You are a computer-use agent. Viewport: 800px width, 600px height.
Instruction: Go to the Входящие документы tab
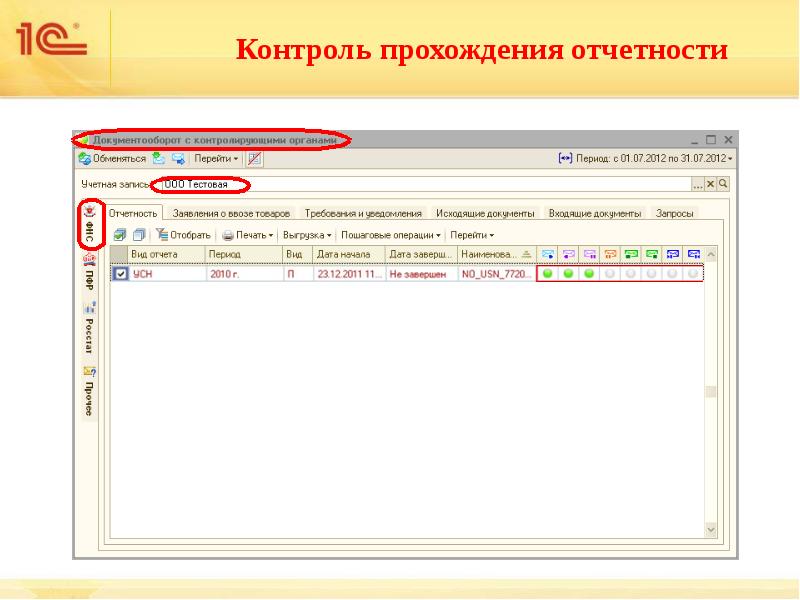pos(594,213)
